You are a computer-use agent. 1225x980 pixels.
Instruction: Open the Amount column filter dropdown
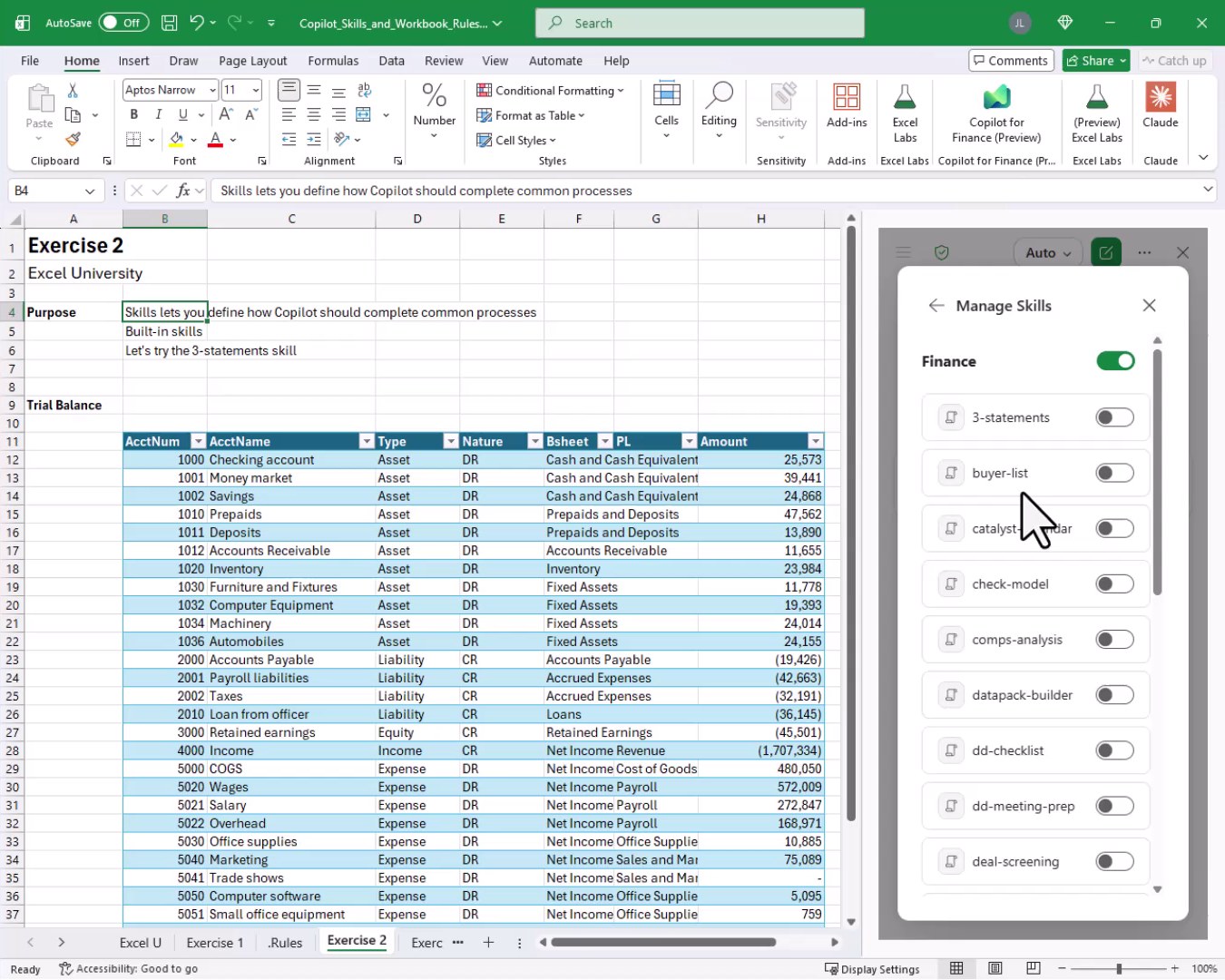click(x=815, y=441)
